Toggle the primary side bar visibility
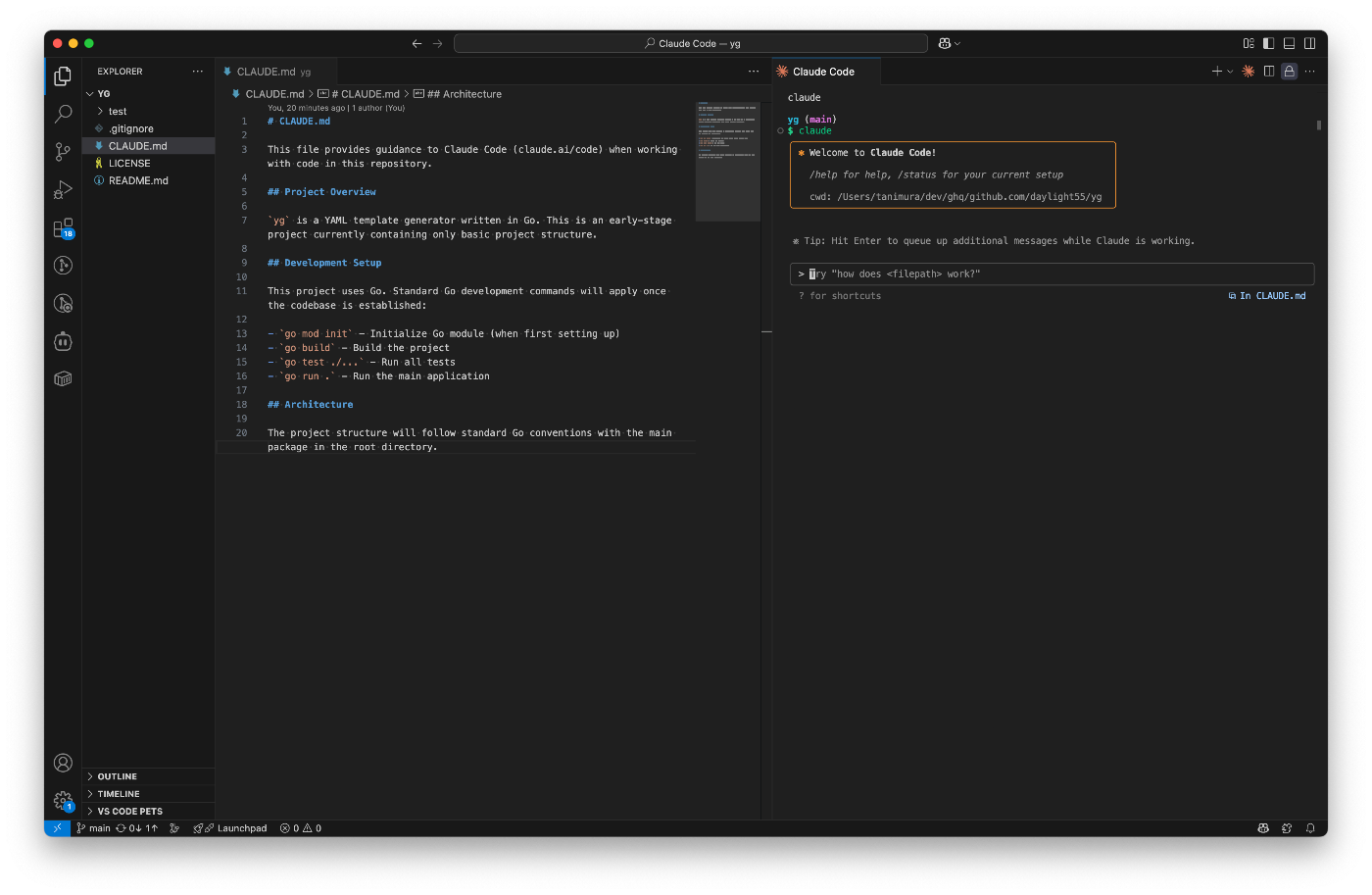 click(x=1269, y=43)
